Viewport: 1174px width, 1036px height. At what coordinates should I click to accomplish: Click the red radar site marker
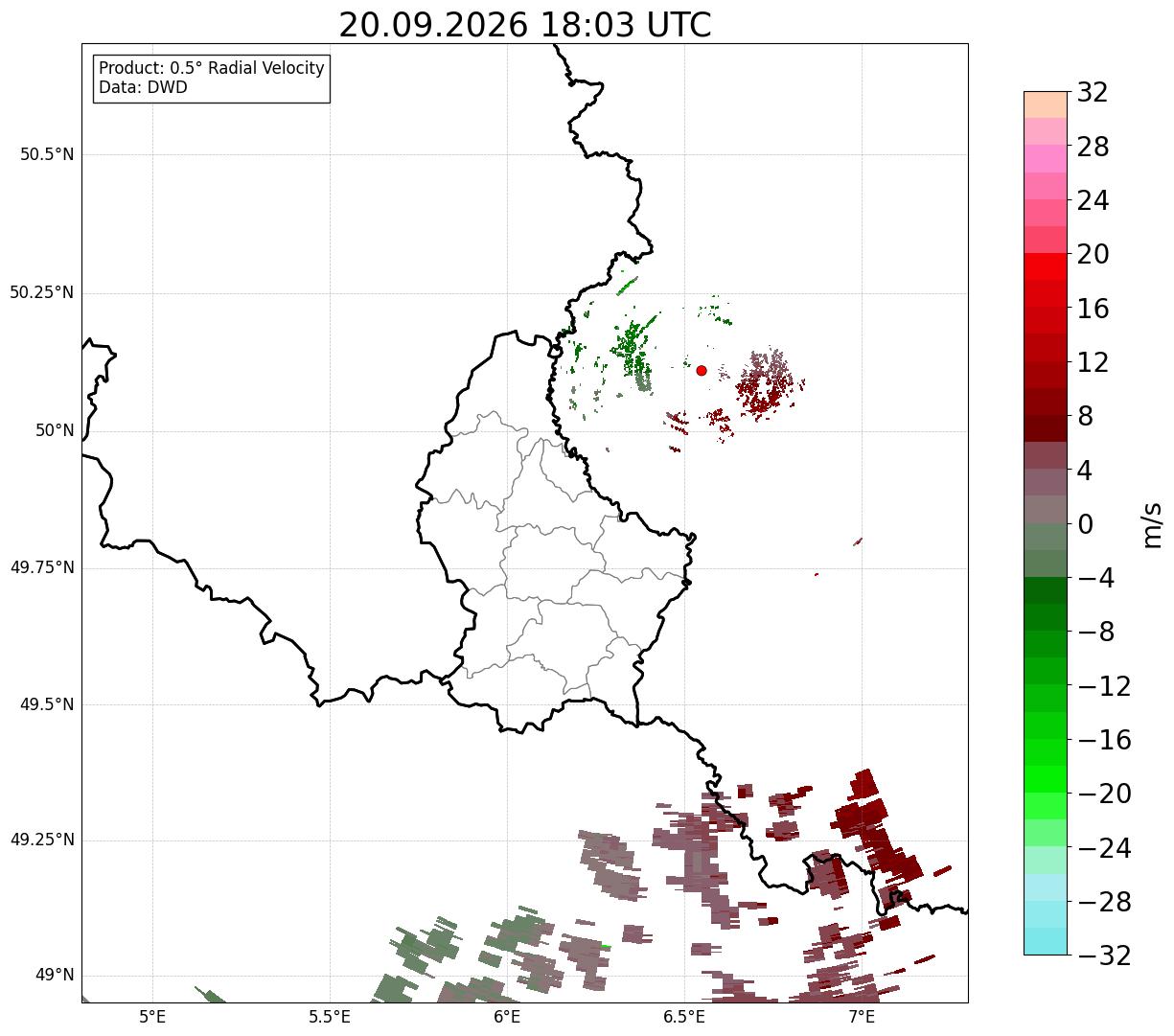pos(702,370)
